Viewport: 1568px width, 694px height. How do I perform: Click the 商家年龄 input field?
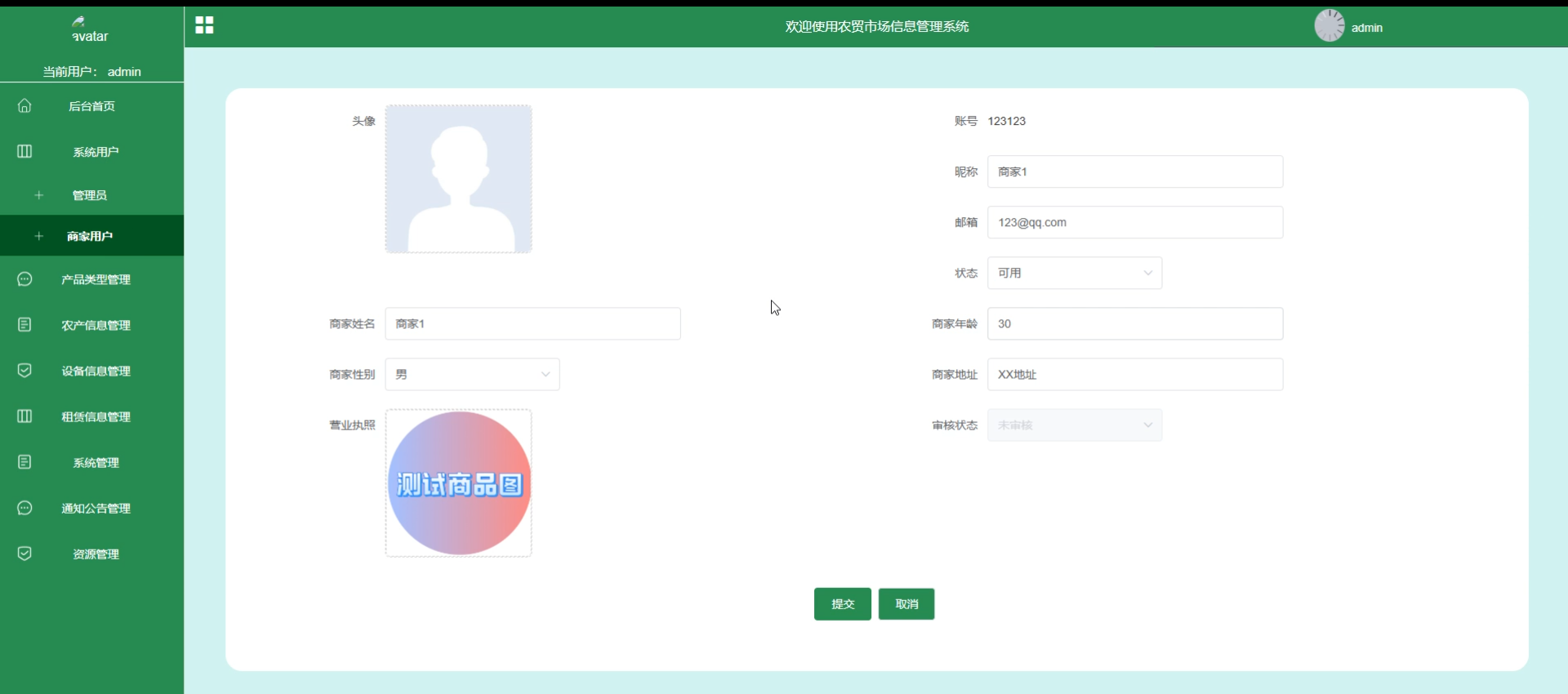tap(1135, 323)
